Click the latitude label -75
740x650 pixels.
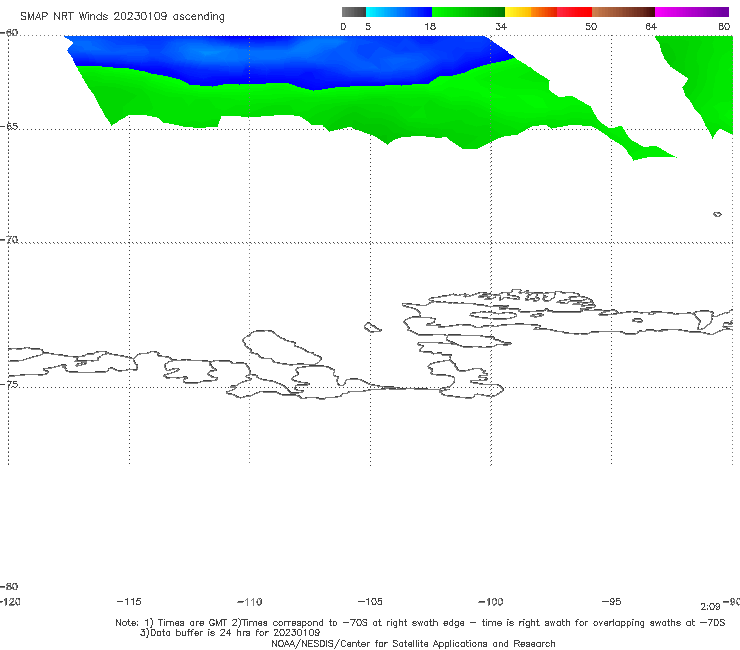click(x=9, y=384)
